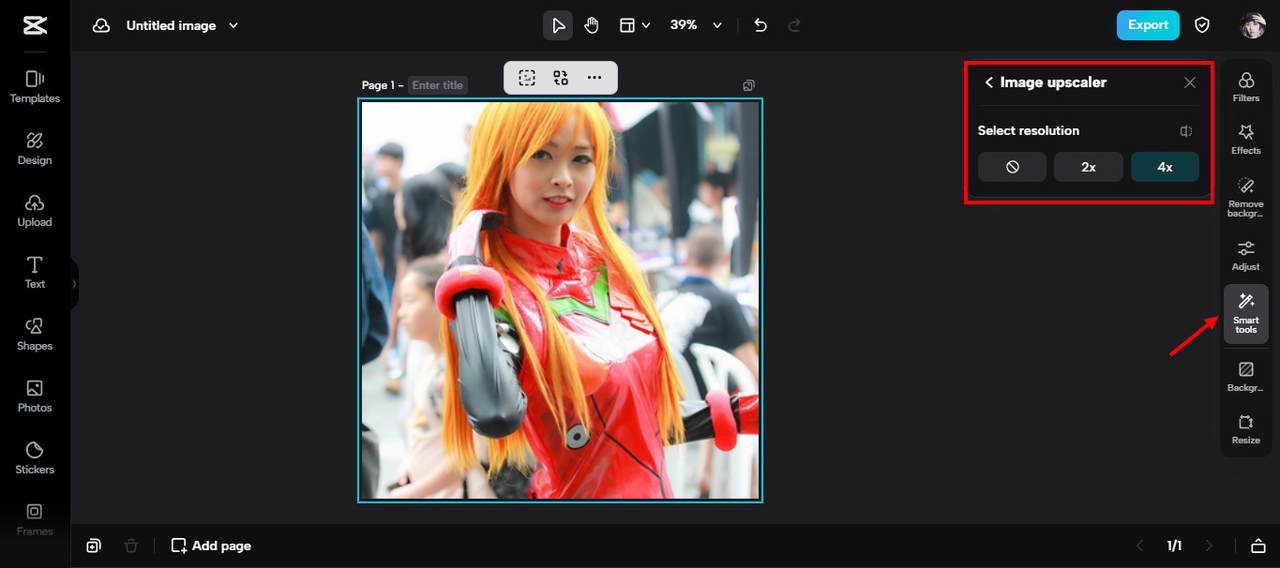The image size is (1280, 568).
Task: Click the smart crop icon above the image
Action: [x=527, y=77]
